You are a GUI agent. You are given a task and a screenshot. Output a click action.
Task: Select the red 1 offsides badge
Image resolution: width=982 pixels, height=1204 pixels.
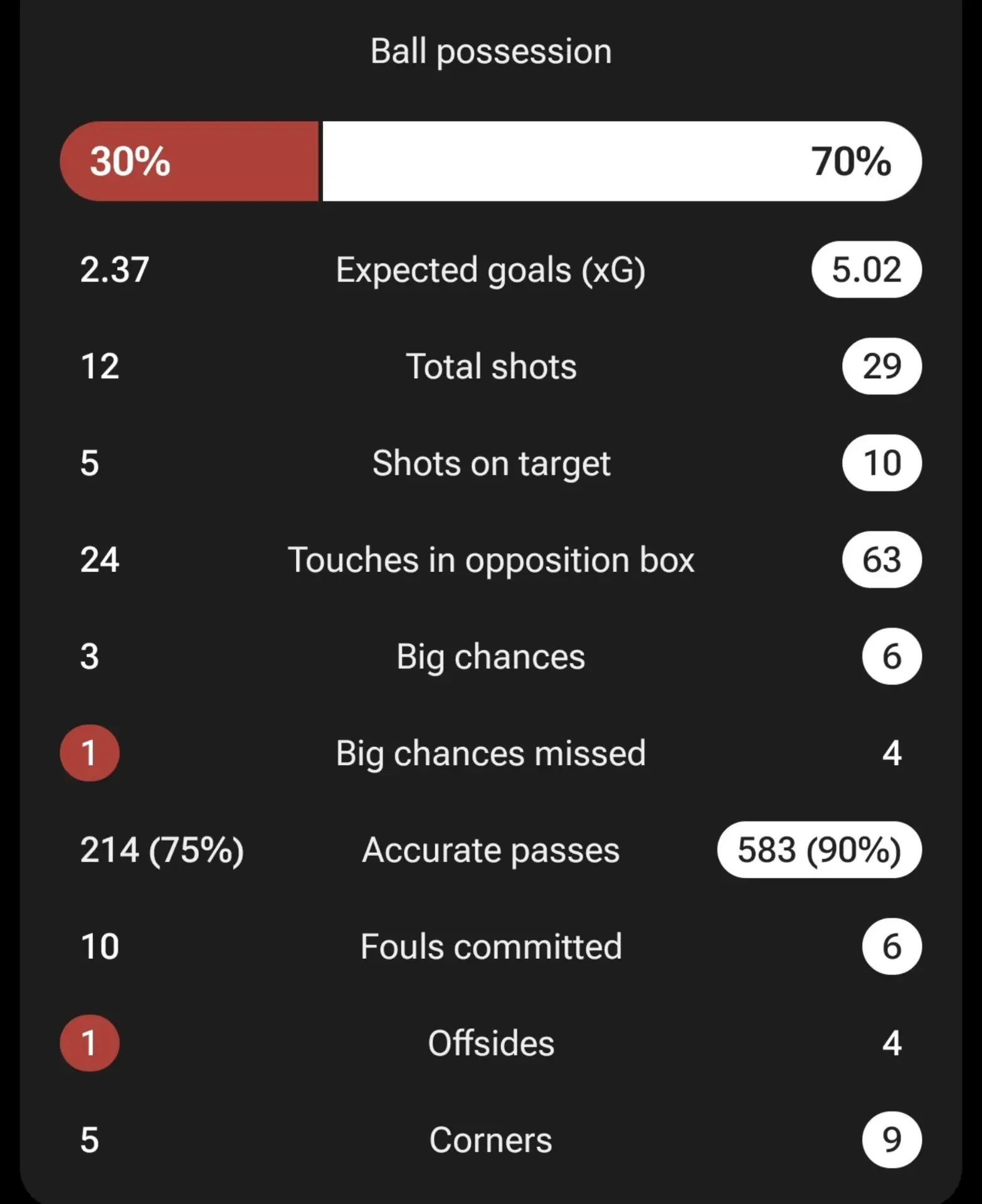90,1043
